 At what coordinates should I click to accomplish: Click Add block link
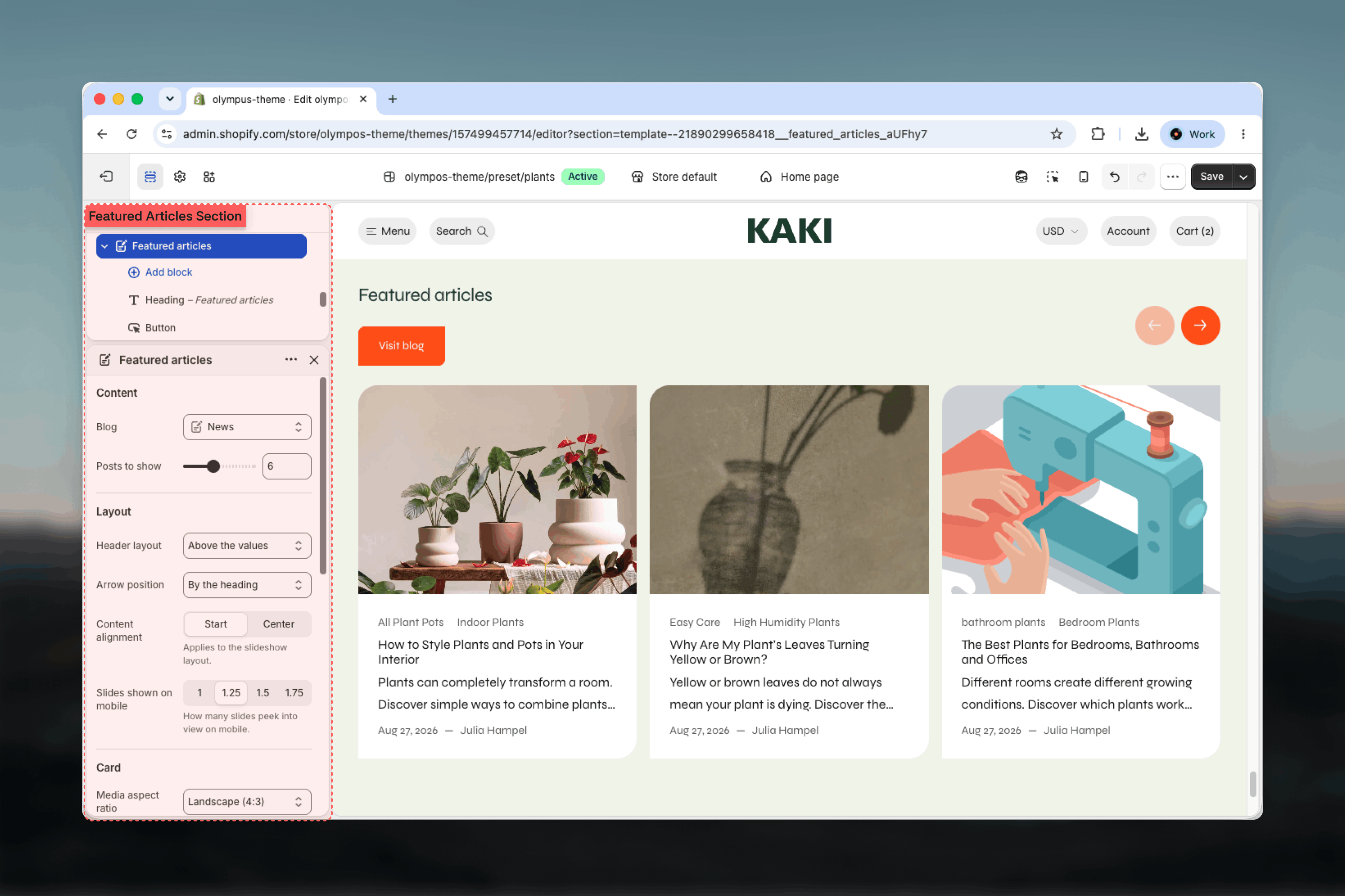click(161, 273)
